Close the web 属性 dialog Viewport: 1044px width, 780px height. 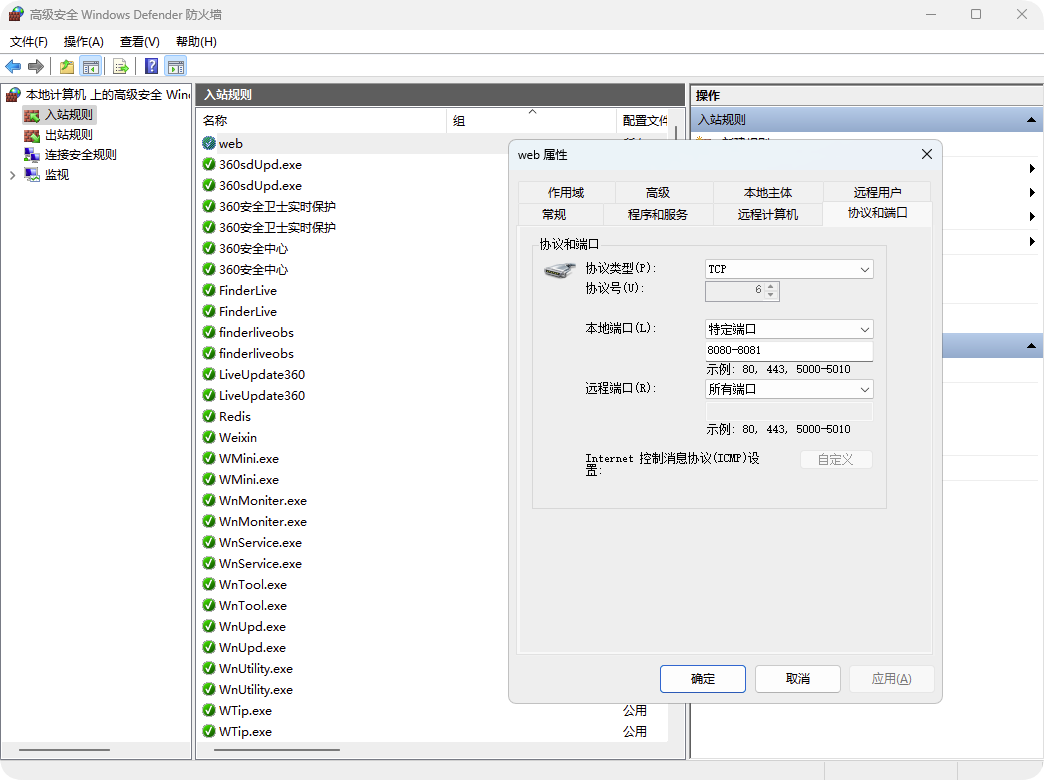(x=926, y=155)
